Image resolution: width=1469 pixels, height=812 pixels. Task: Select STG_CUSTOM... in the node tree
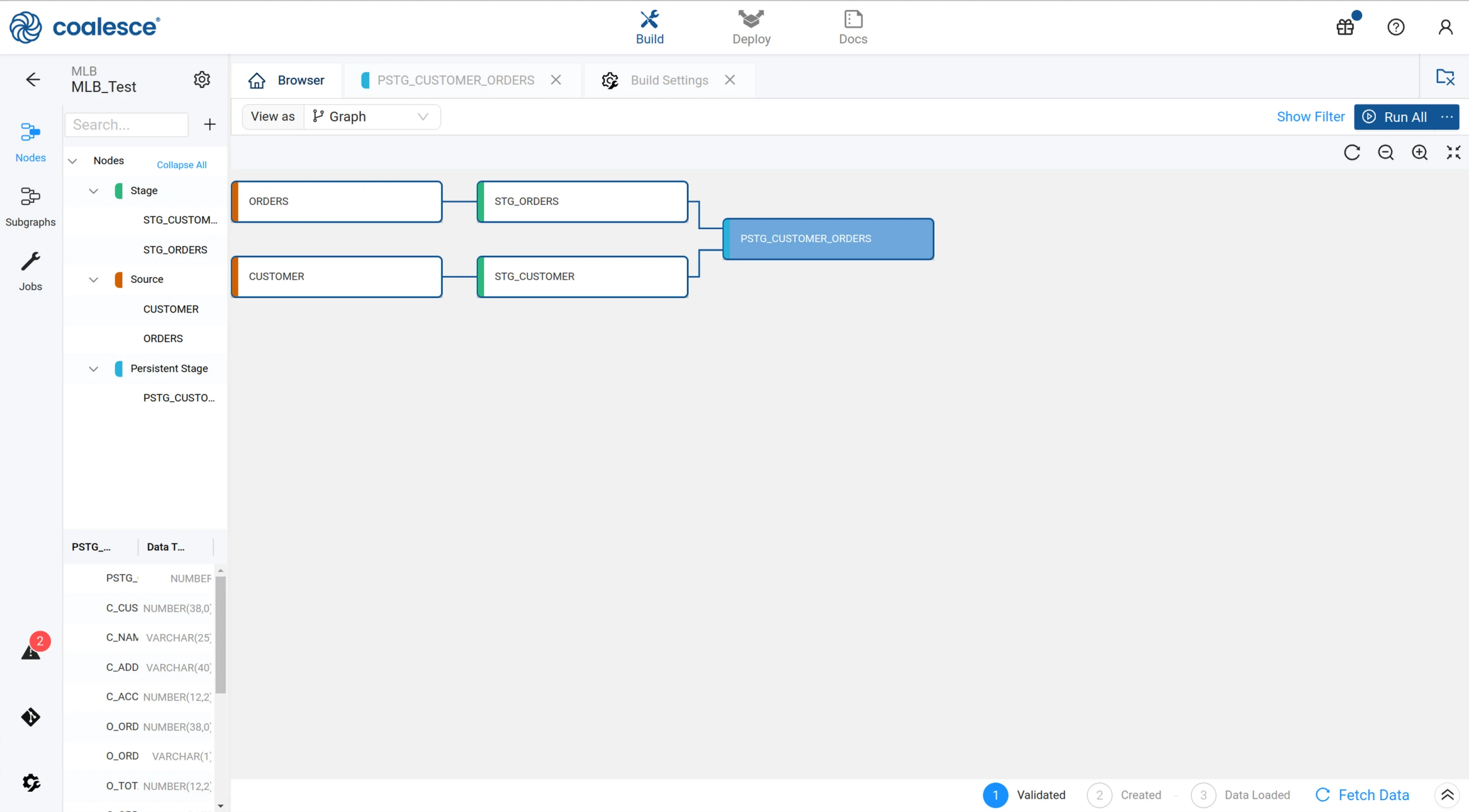point(180,220)
